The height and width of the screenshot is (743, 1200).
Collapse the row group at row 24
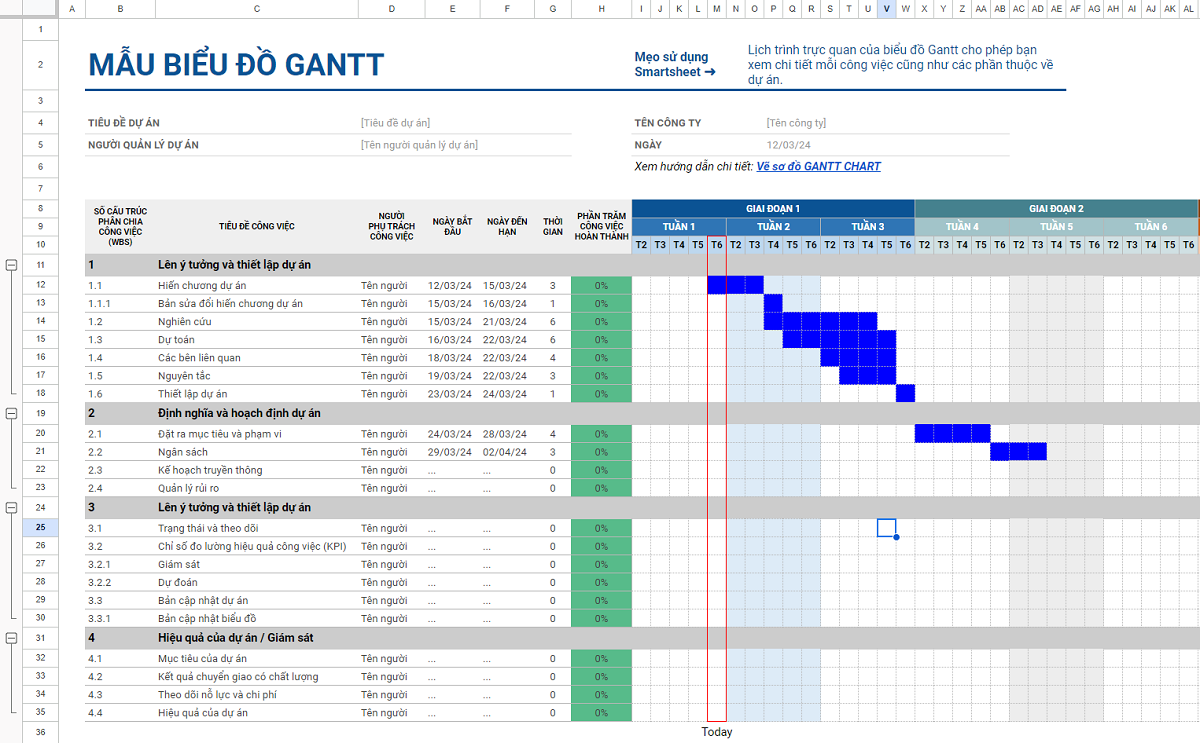pyautogui.click(x=12, y=507)
